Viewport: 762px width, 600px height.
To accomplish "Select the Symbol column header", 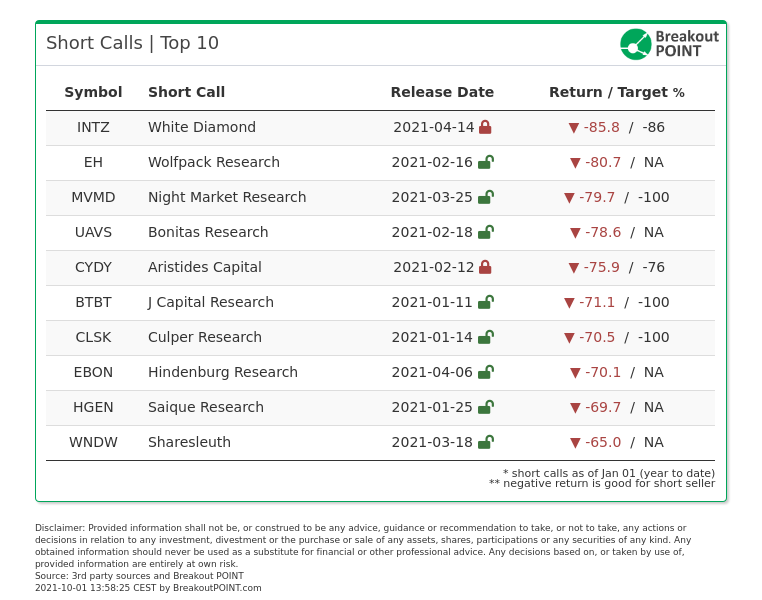I will (x=93, y=92).
